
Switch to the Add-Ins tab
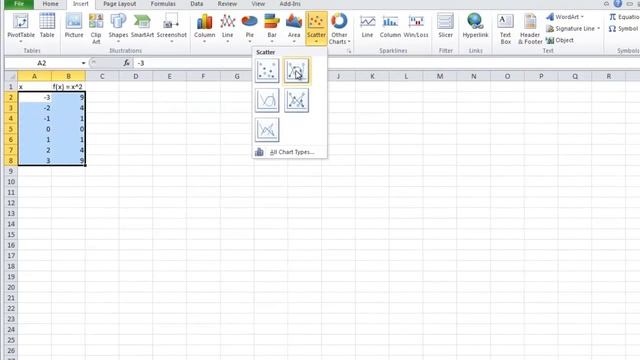(290, 4)
